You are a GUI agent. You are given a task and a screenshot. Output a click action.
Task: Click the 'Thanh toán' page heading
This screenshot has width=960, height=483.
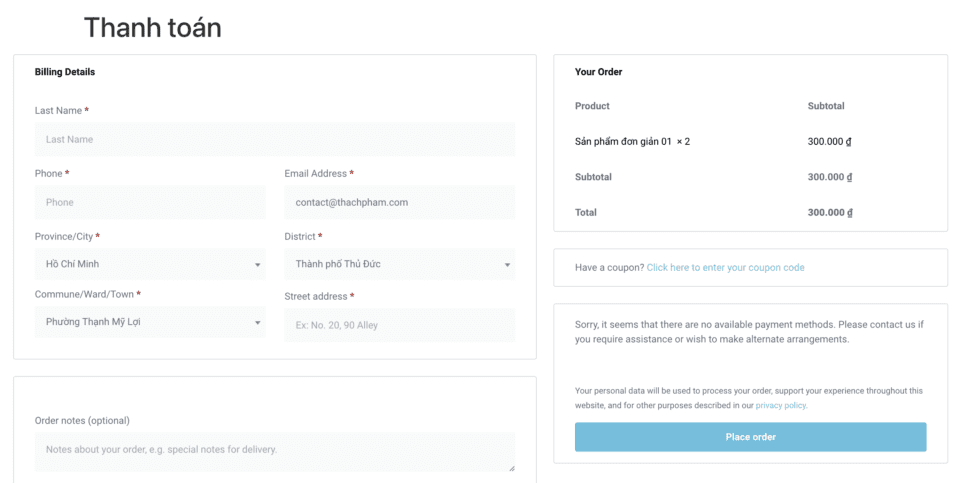pos(152,28)
